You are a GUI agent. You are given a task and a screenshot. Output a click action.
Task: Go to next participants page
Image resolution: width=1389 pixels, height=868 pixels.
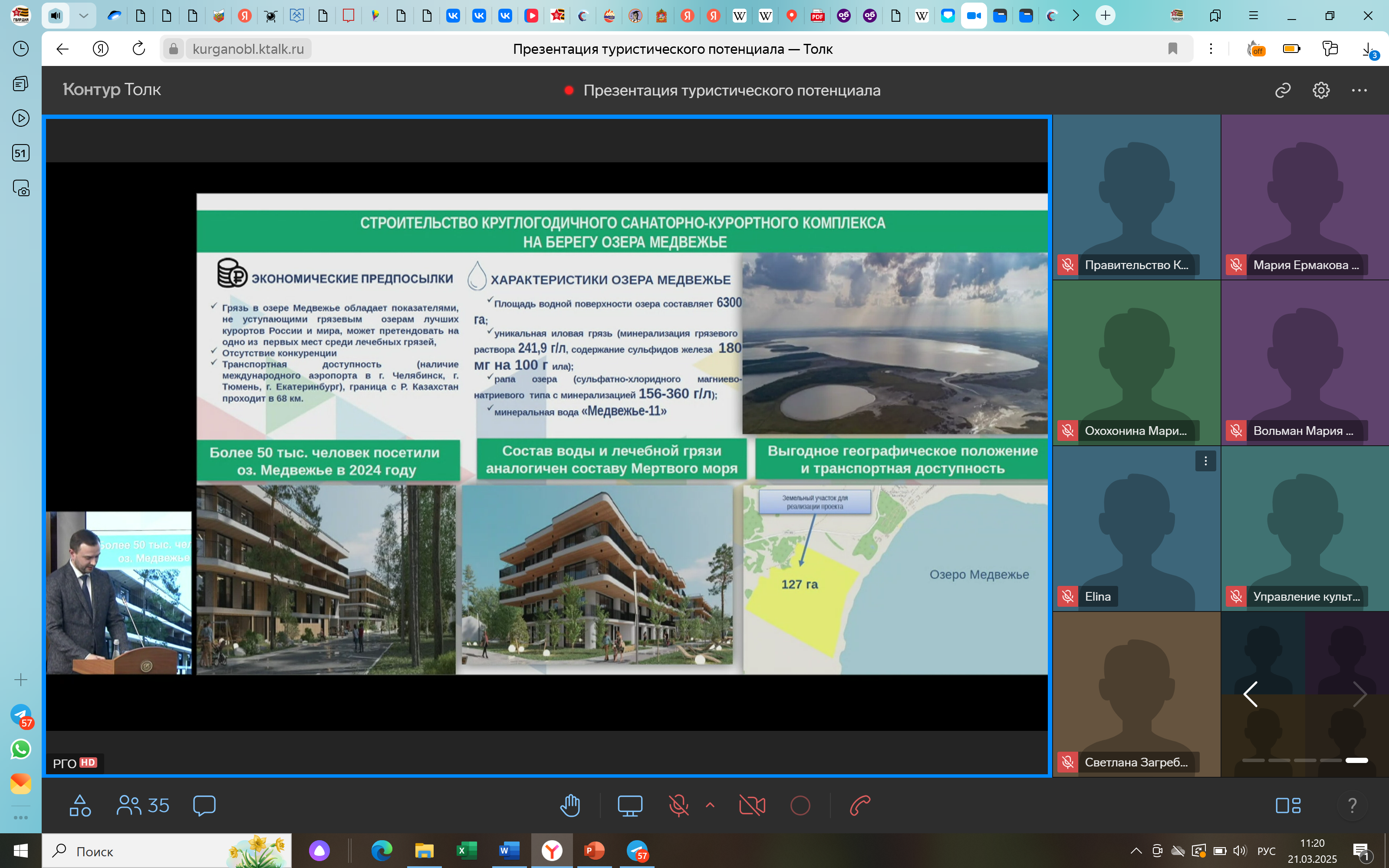pyautogui.click(x=1359, y=694)
